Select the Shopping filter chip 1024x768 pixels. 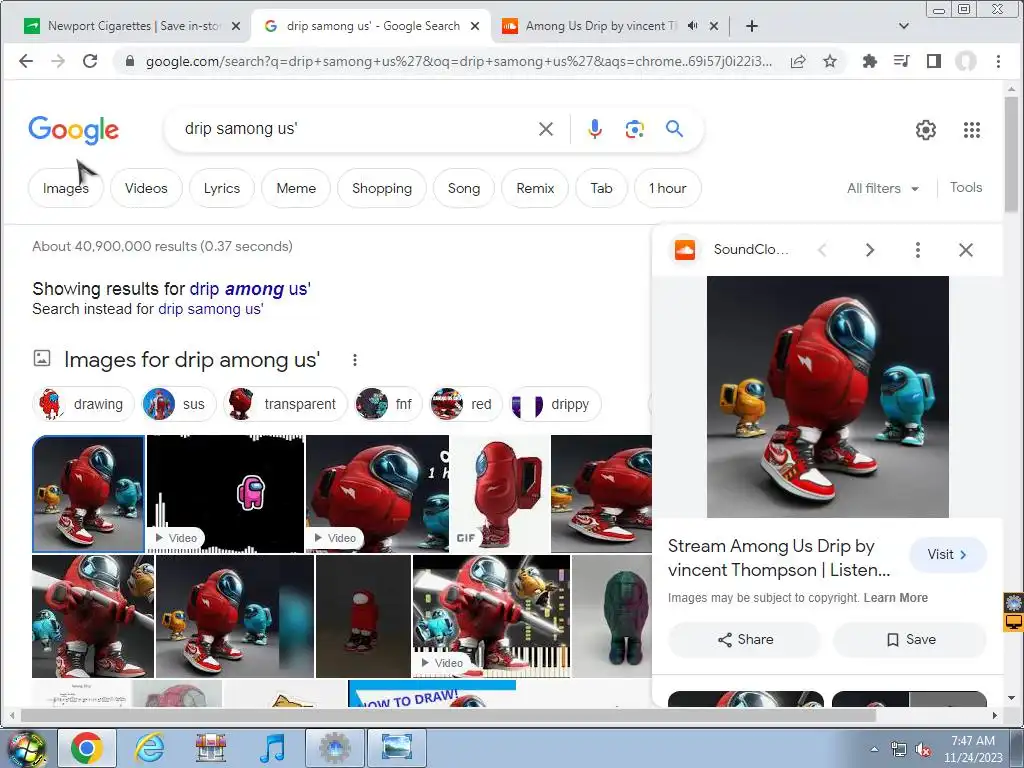coord(381,188)
